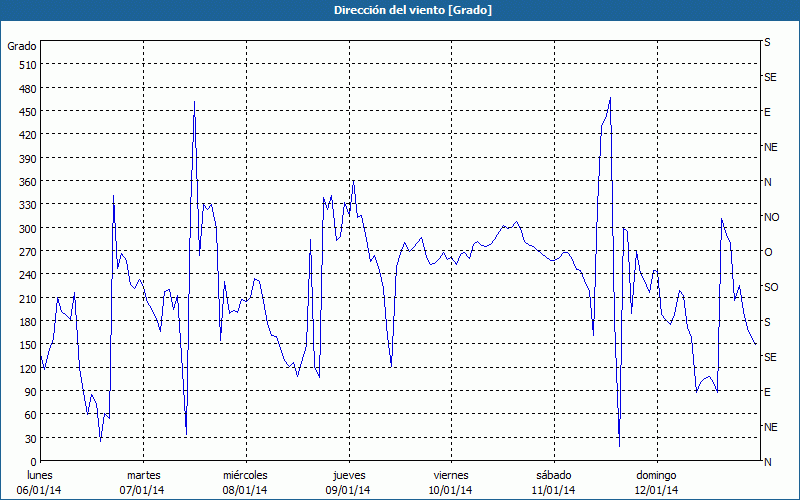Screen dimensions: 800x500
Task: Click the date 11/01/14
Action: pos(553,490)
